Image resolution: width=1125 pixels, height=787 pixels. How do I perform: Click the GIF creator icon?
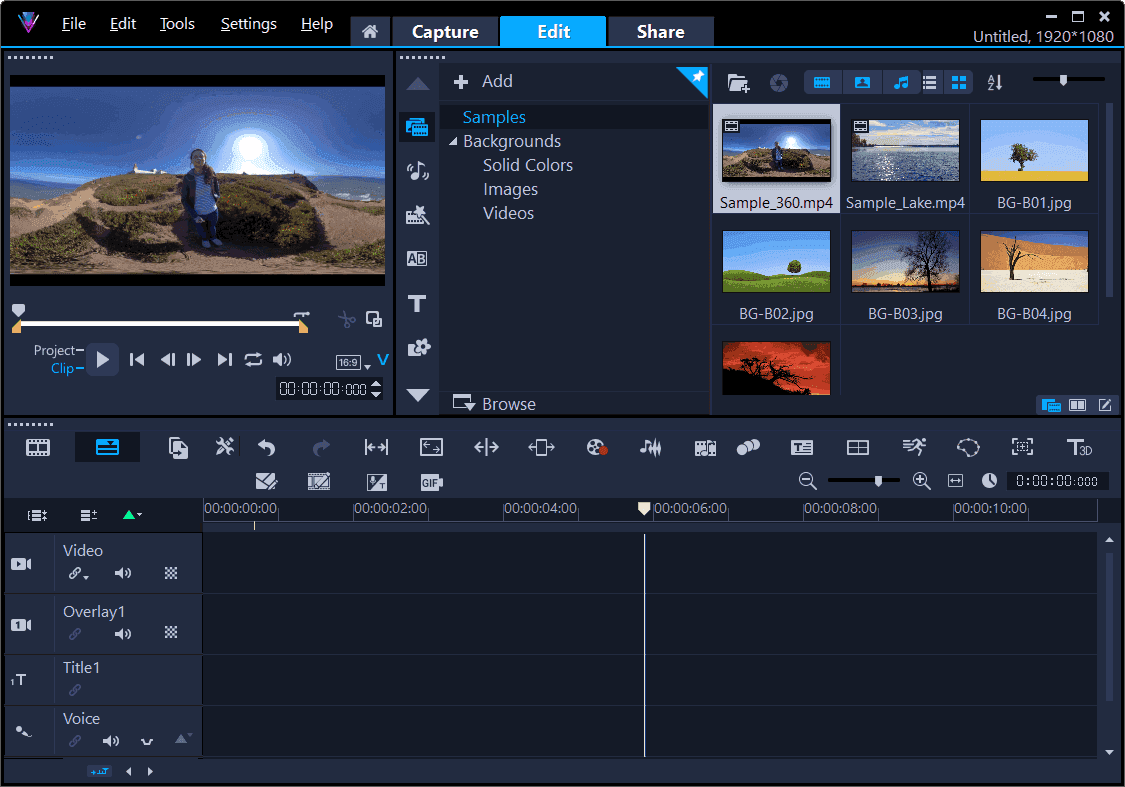click(x=430, y=482)
